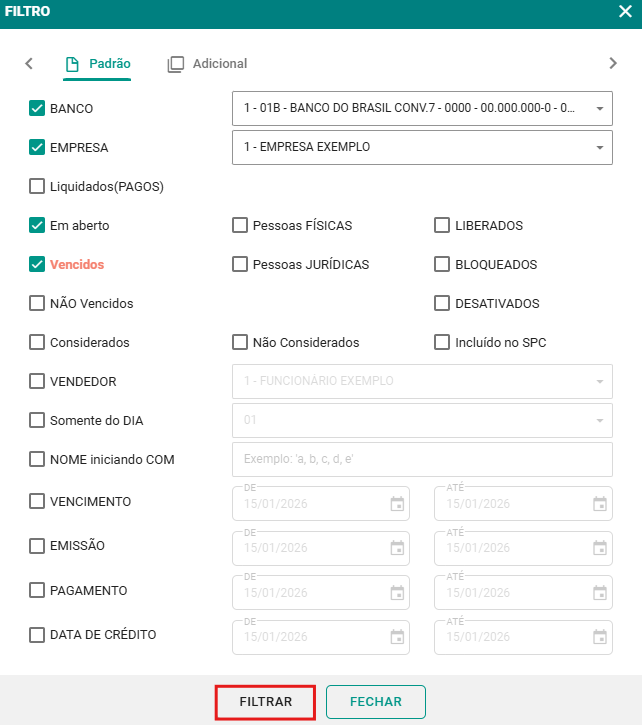Viewport: 642px width, 725px height.
Task: Open the EMPRESA dropdown selector
Action: coord(599,147)
